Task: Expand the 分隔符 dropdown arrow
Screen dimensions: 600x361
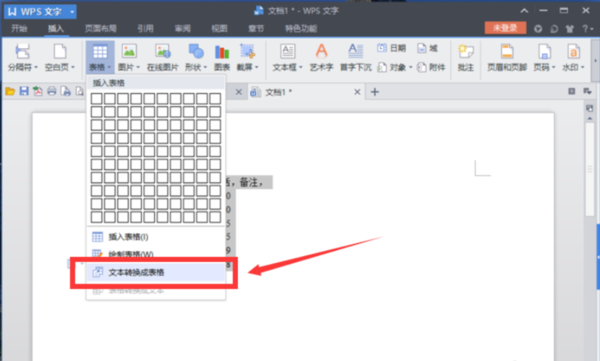Action: pos(36,67)
